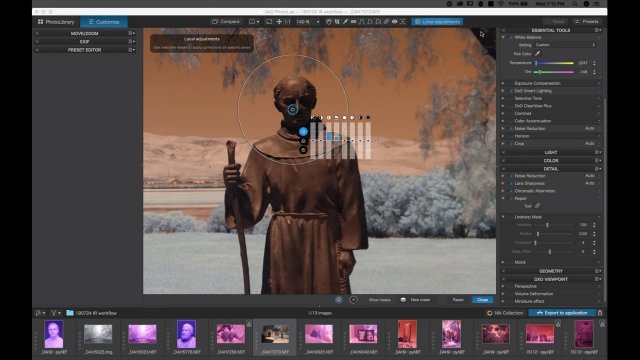The image size is (640, 360).
Task: Click the Unsharp Mask Intensity slider
Action: click(554, 225)
